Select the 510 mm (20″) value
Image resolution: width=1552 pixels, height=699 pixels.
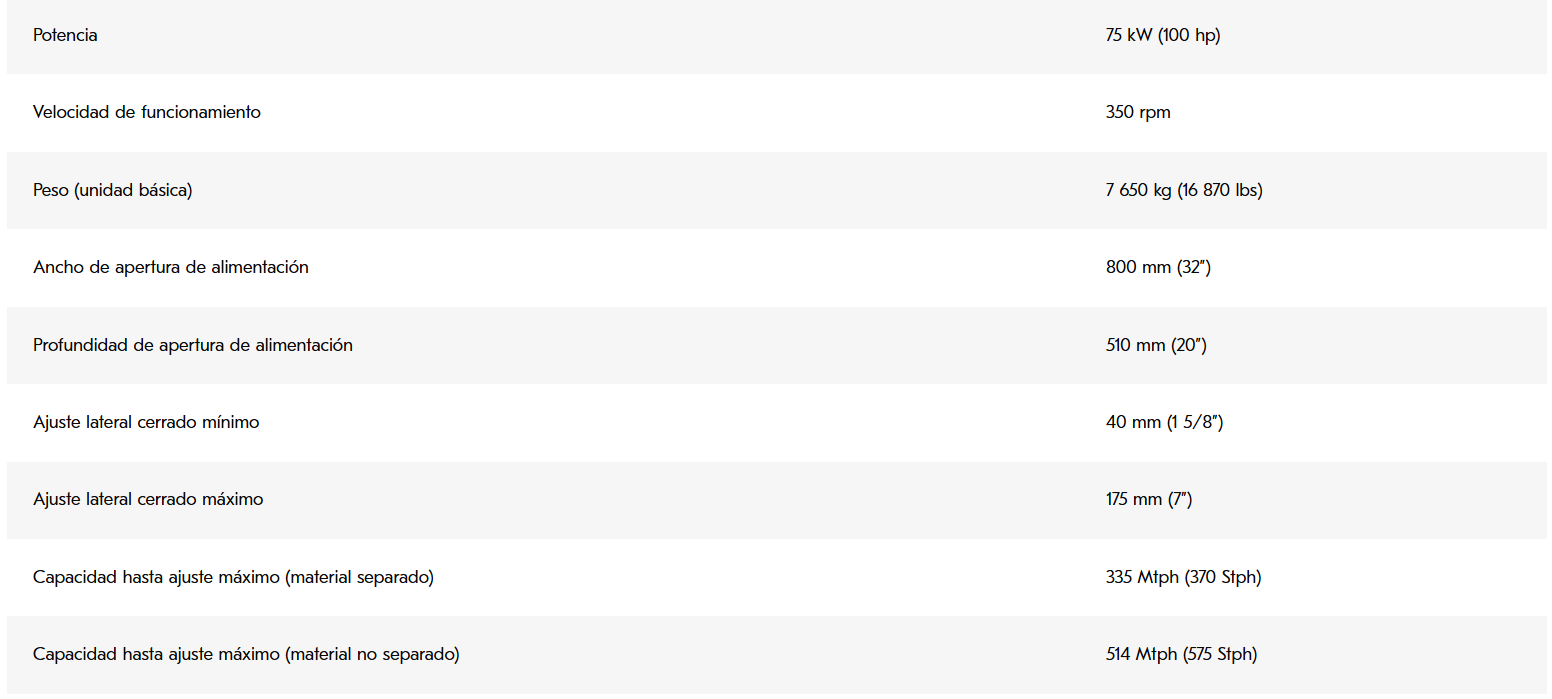tap(1156, 345)
